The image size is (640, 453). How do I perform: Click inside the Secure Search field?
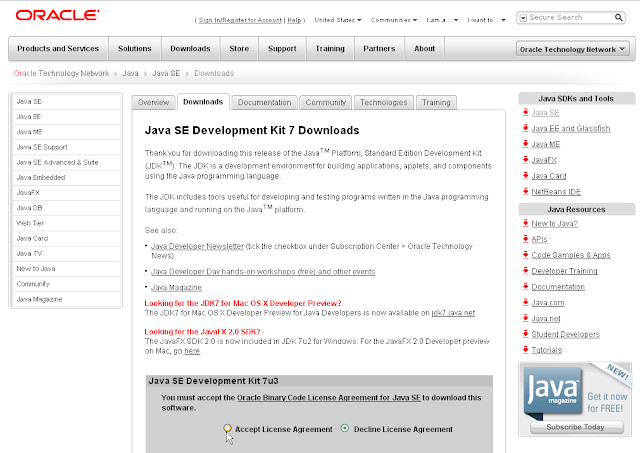coord(571,18)
